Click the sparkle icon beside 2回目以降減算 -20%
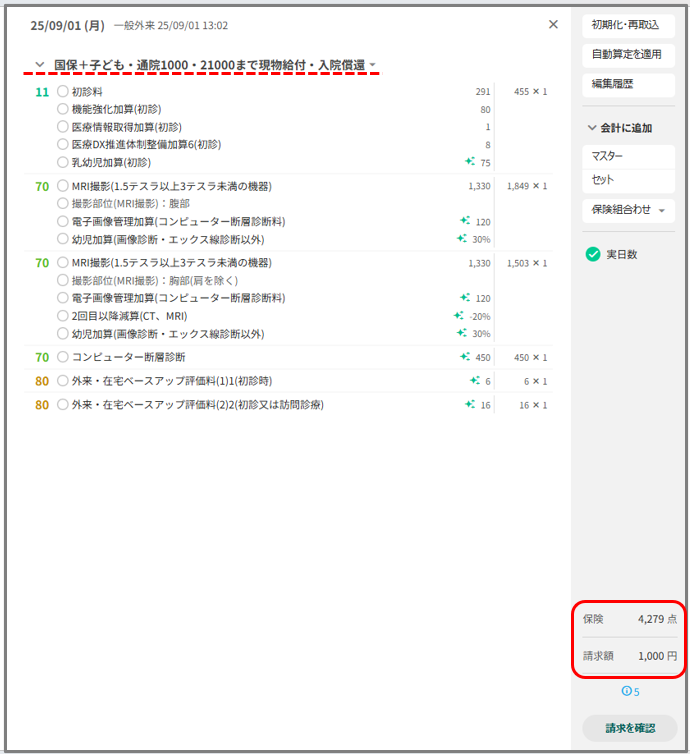Viewport: 690px width, 754px height. tap(458, 315)
